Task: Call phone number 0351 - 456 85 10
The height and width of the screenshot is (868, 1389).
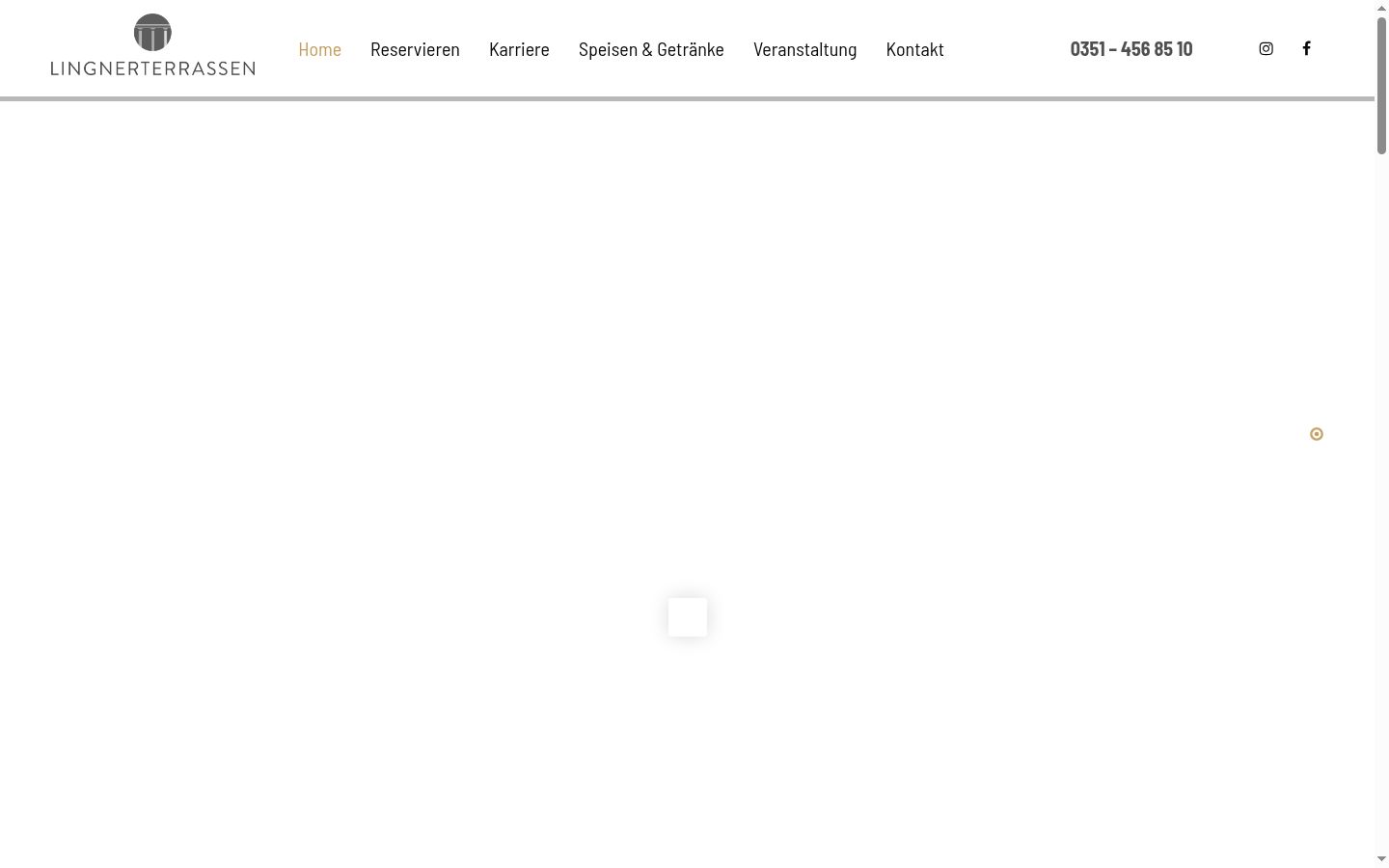Action: [1131, 48]
